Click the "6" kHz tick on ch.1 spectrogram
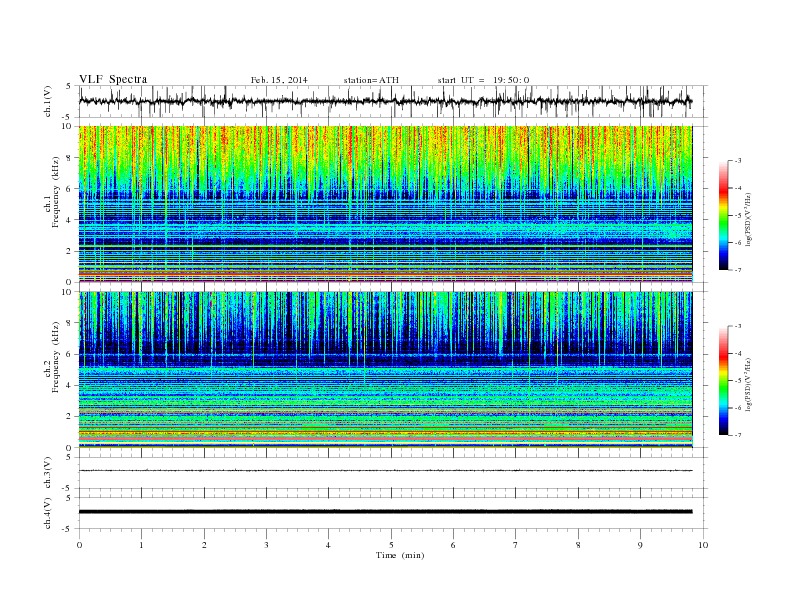The image size is (792, 612). [70, 189]
